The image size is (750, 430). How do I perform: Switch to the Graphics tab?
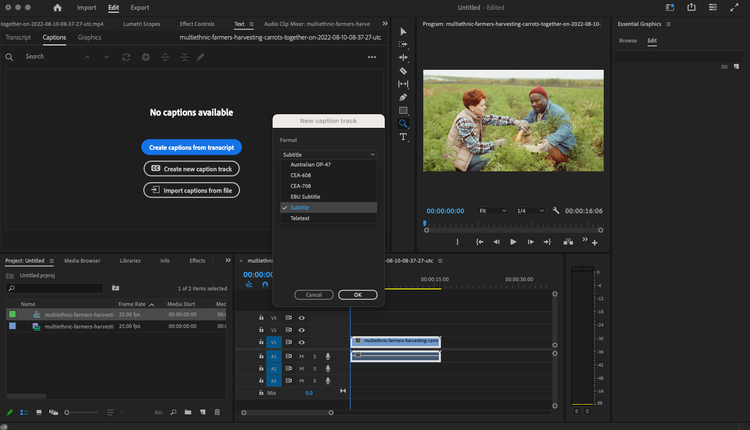click(x=89, y=37)
